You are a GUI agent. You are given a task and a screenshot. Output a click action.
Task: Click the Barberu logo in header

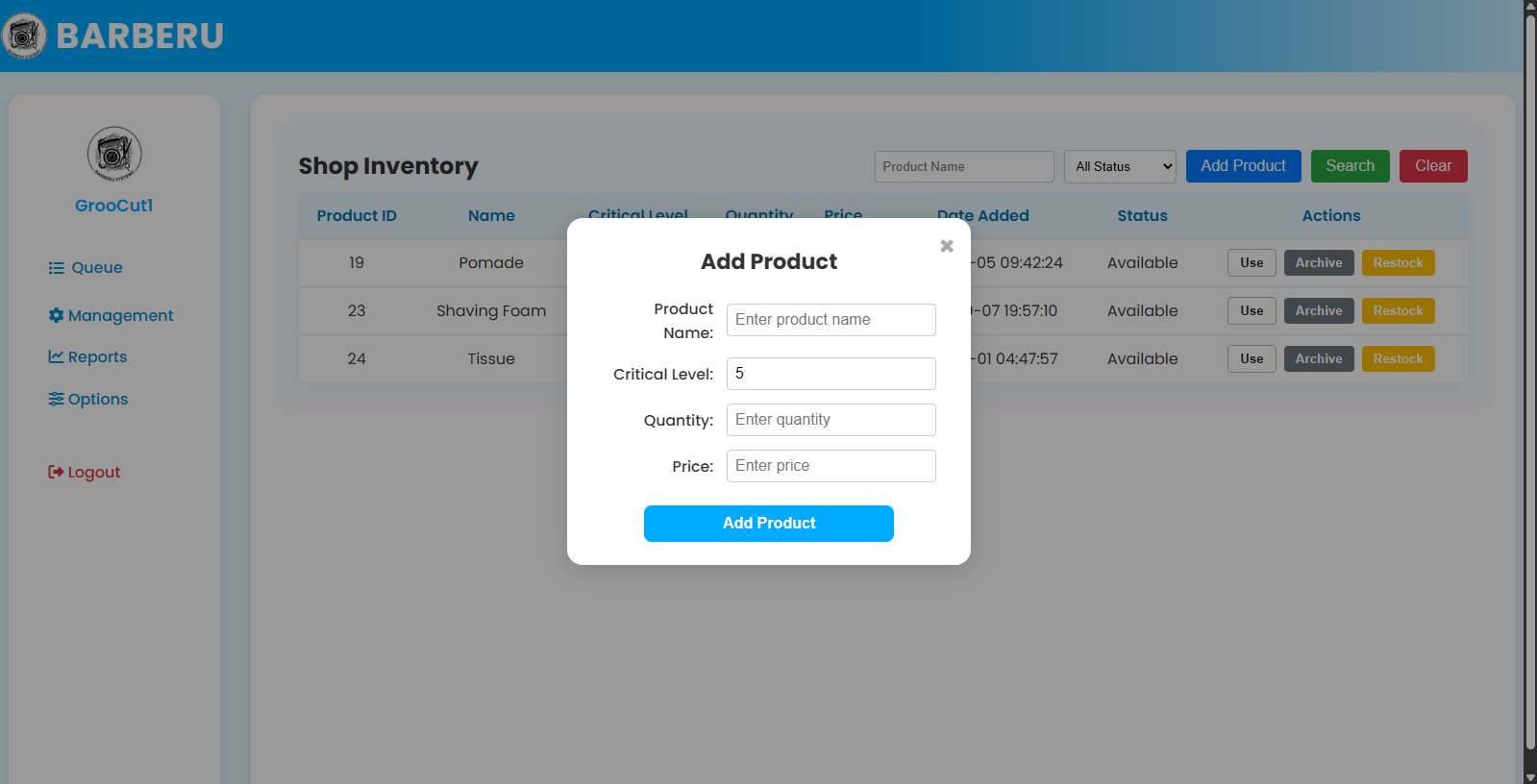point(24,36)
